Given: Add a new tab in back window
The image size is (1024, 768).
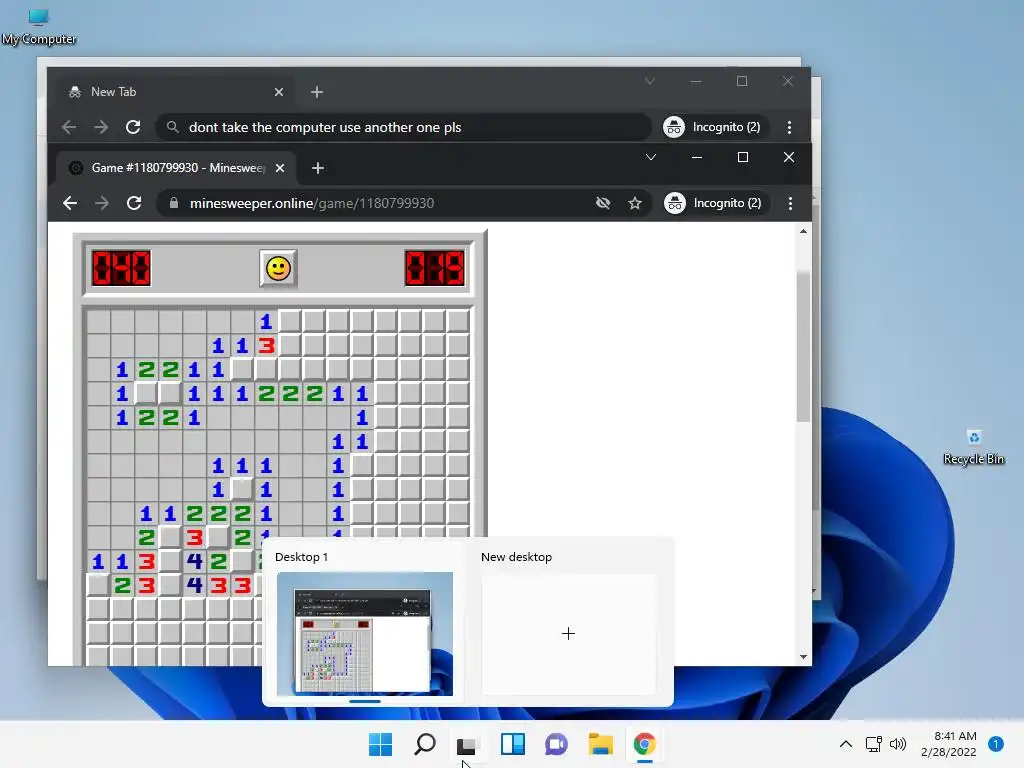Looking at the screenshot, I should pyautogui.click(x=317, y=92).
